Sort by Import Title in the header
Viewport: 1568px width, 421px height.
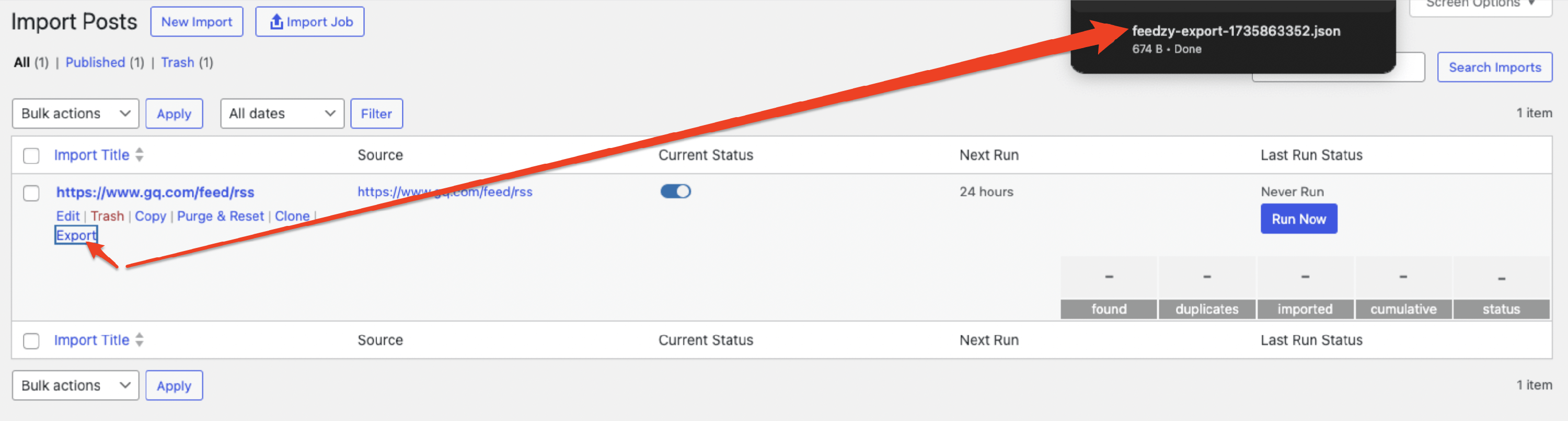tap(91, 155)
